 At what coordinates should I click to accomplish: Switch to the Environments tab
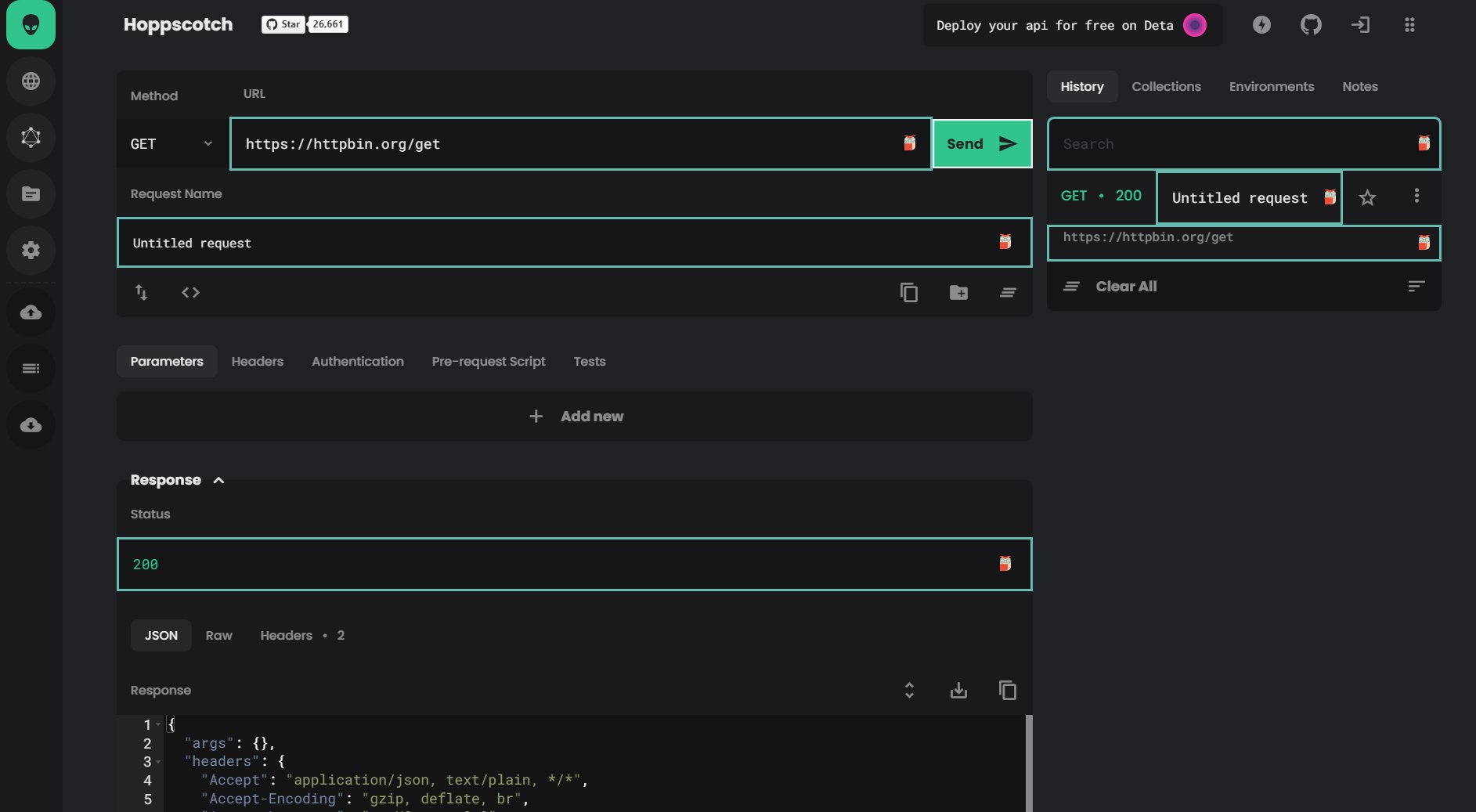[x=1271, y=86]
